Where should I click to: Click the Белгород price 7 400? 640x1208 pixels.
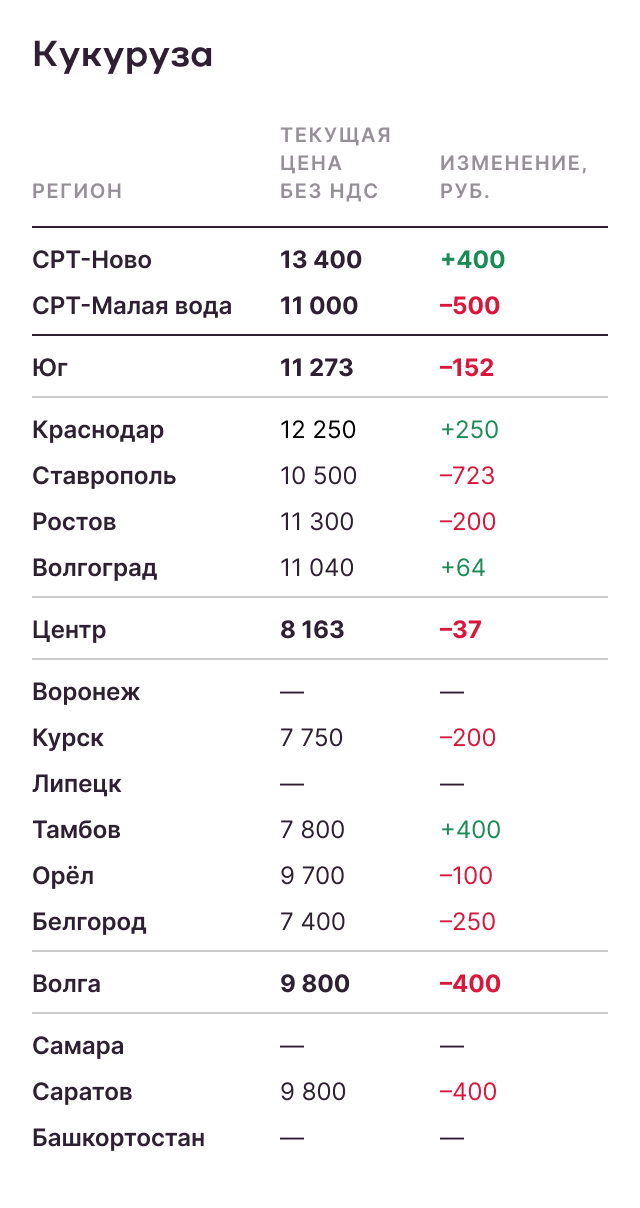point(312,922)
